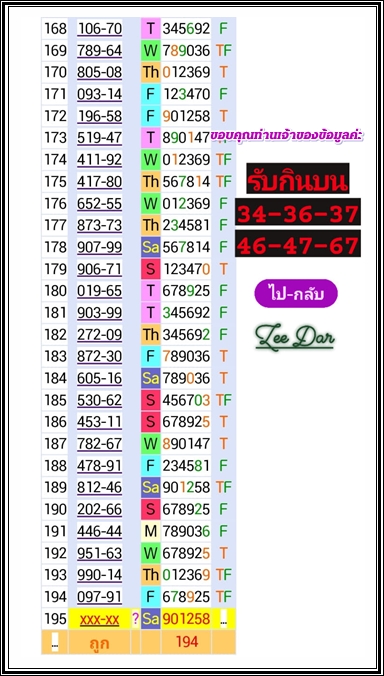Click the orange T result in row 192
This screenshot has height=676, width=384.
(223, 553)
